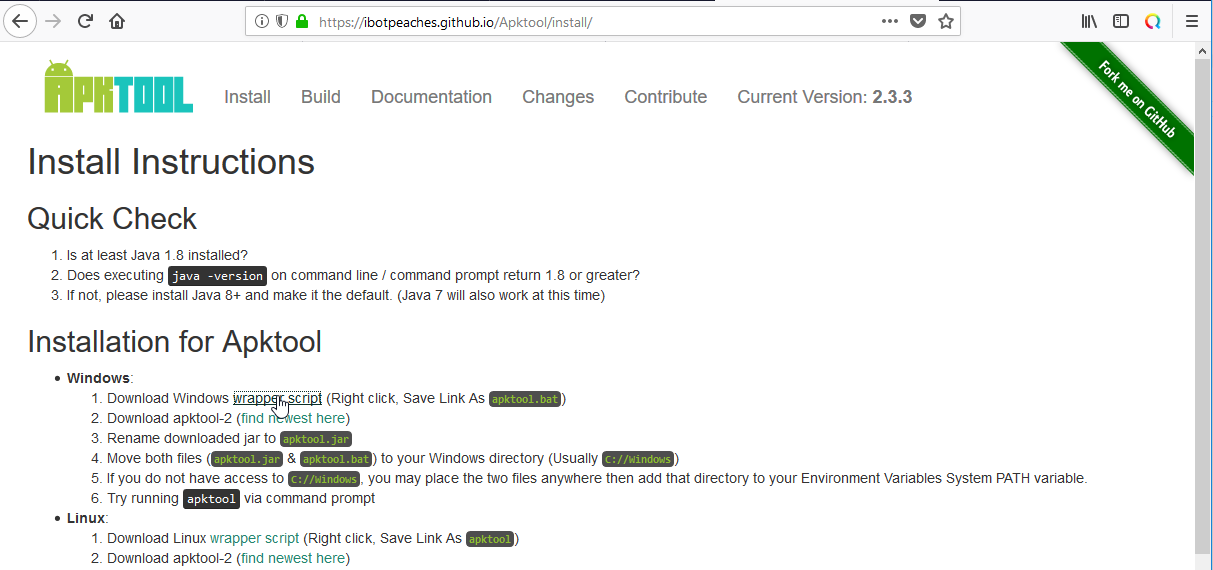1213x570 pixels.
Task: Save page to Pocket icon
Action: (917, 21)
